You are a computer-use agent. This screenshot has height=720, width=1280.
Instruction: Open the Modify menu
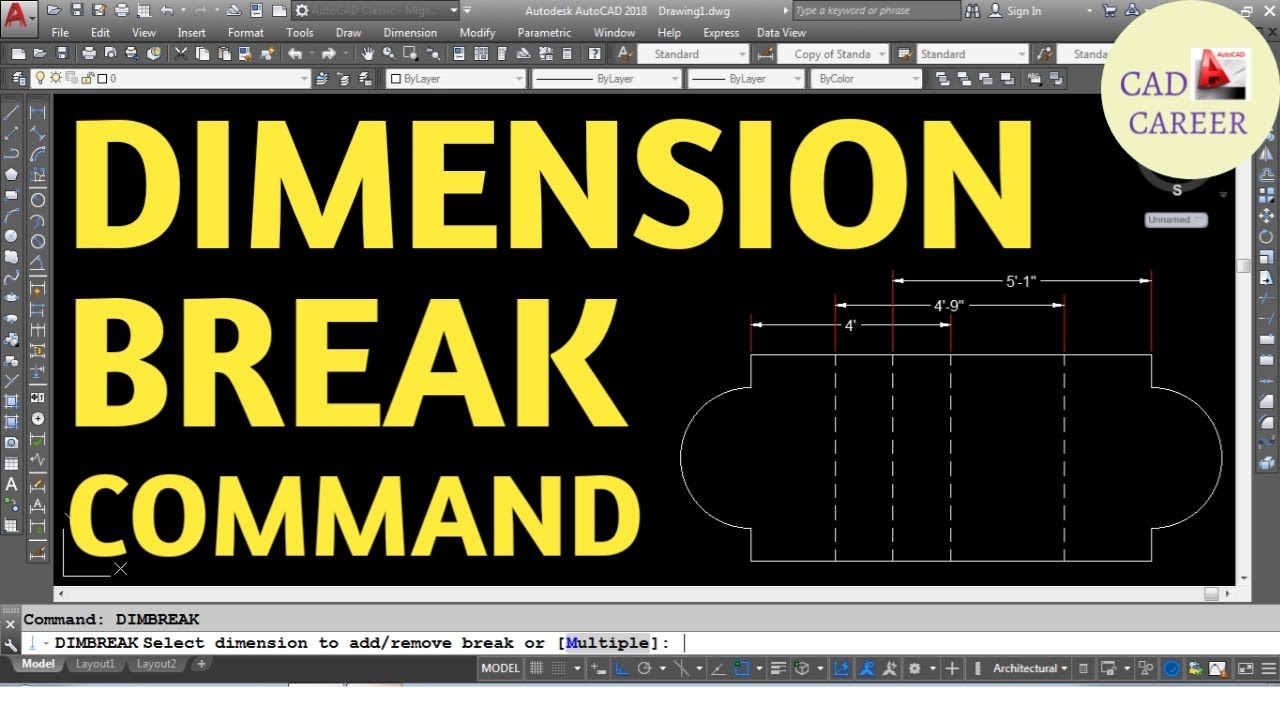[477, 33]
